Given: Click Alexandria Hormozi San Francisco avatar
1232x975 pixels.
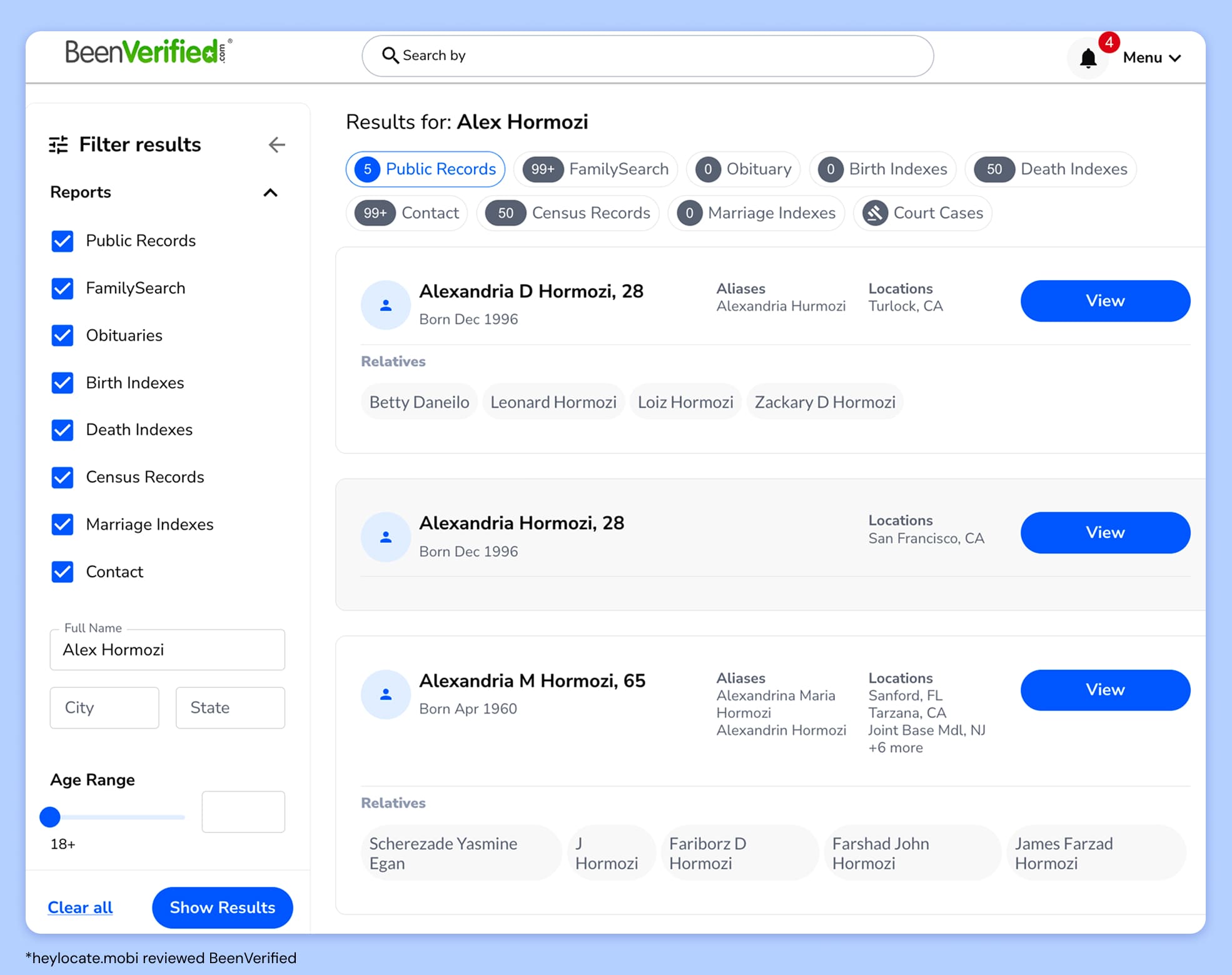Looking at the screenshot, I should (x=386, y=537).
